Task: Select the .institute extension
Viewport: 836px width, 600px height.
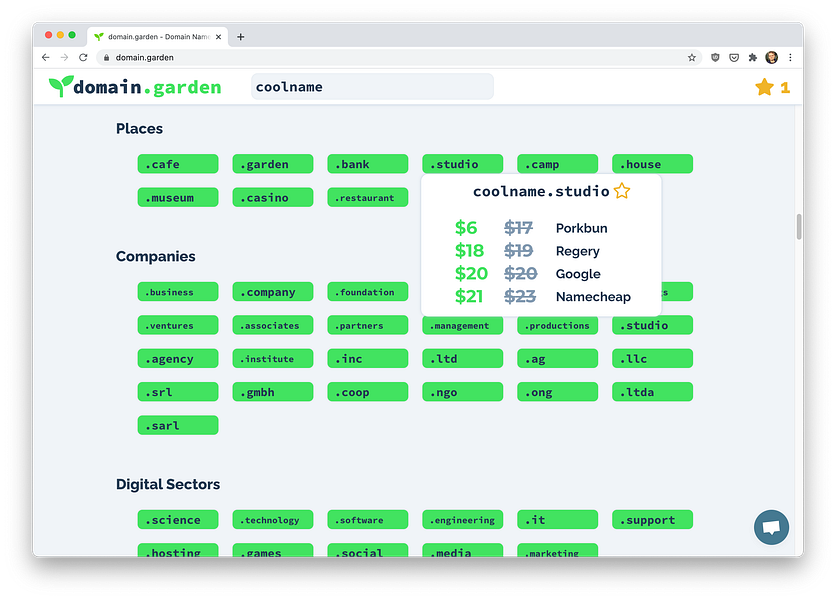Action: coord(273,358)
